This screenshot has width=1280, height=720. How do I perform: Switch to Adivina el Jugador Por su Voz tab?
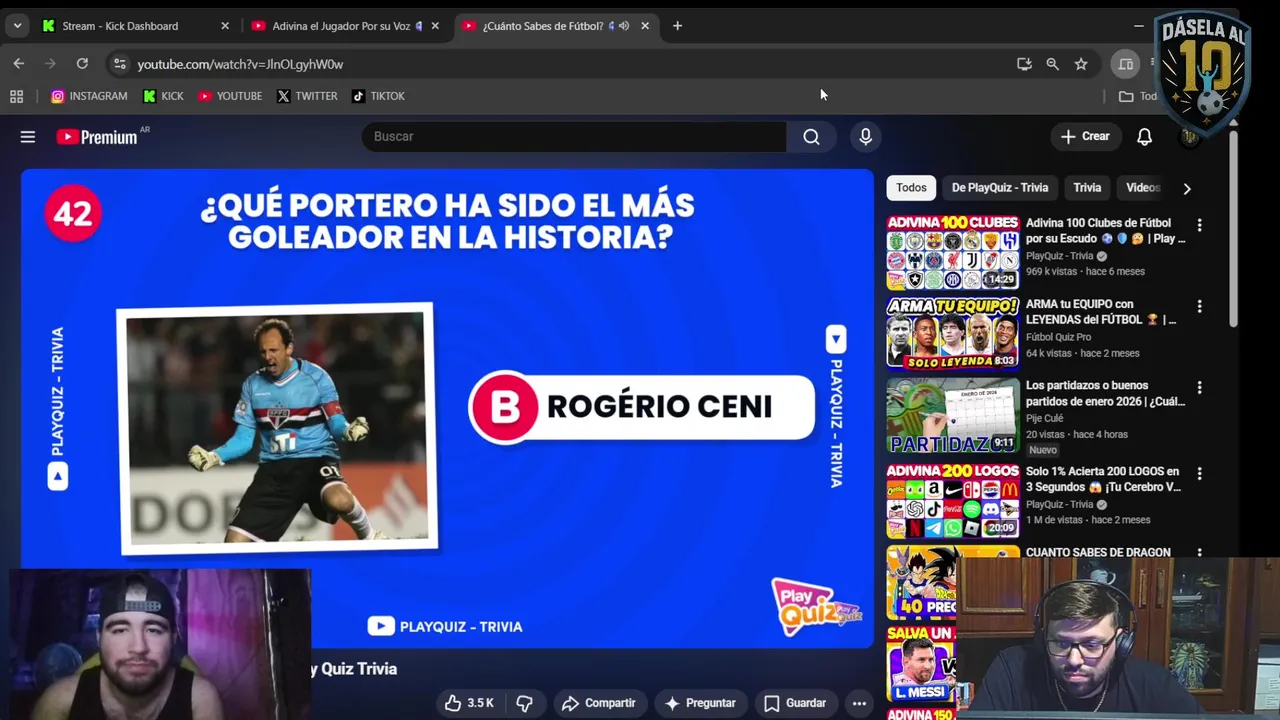(x=340, y=26)
